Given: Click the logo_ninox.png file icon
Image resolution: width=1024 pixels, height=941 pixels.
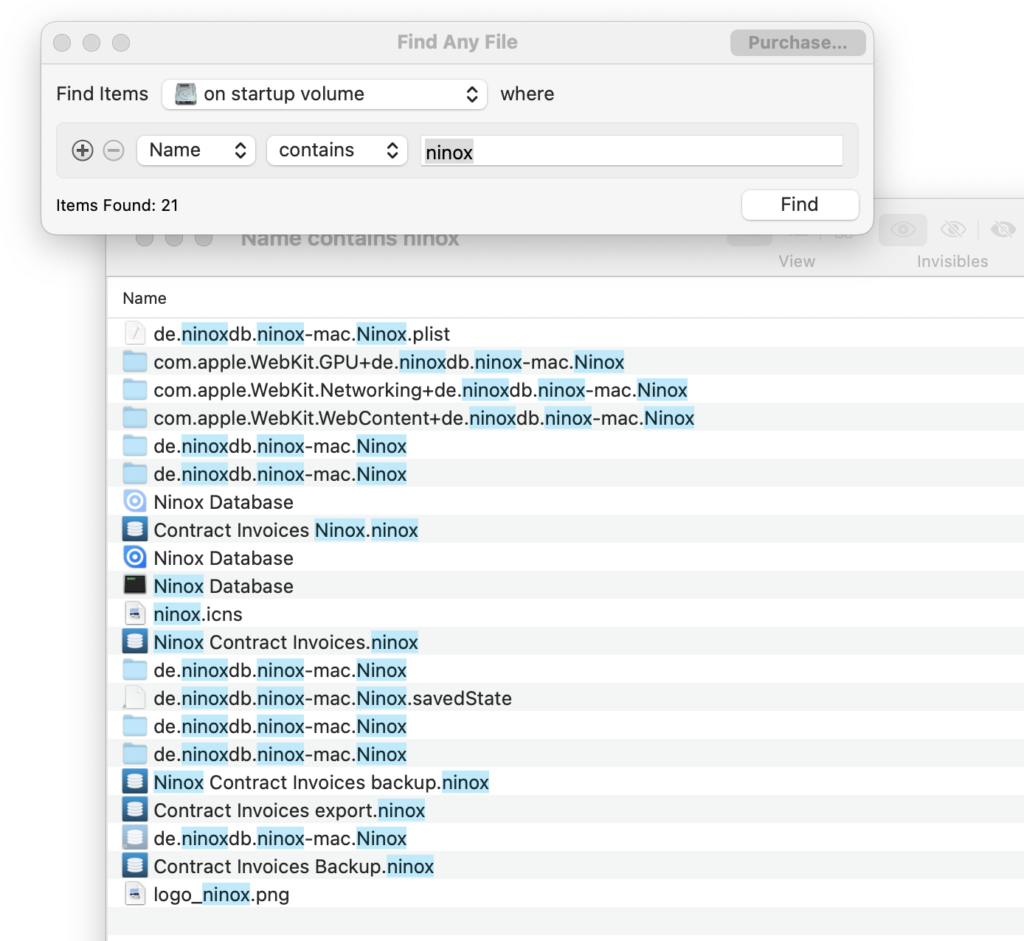Looking at the screenshot, I should (x=135, y=894).
